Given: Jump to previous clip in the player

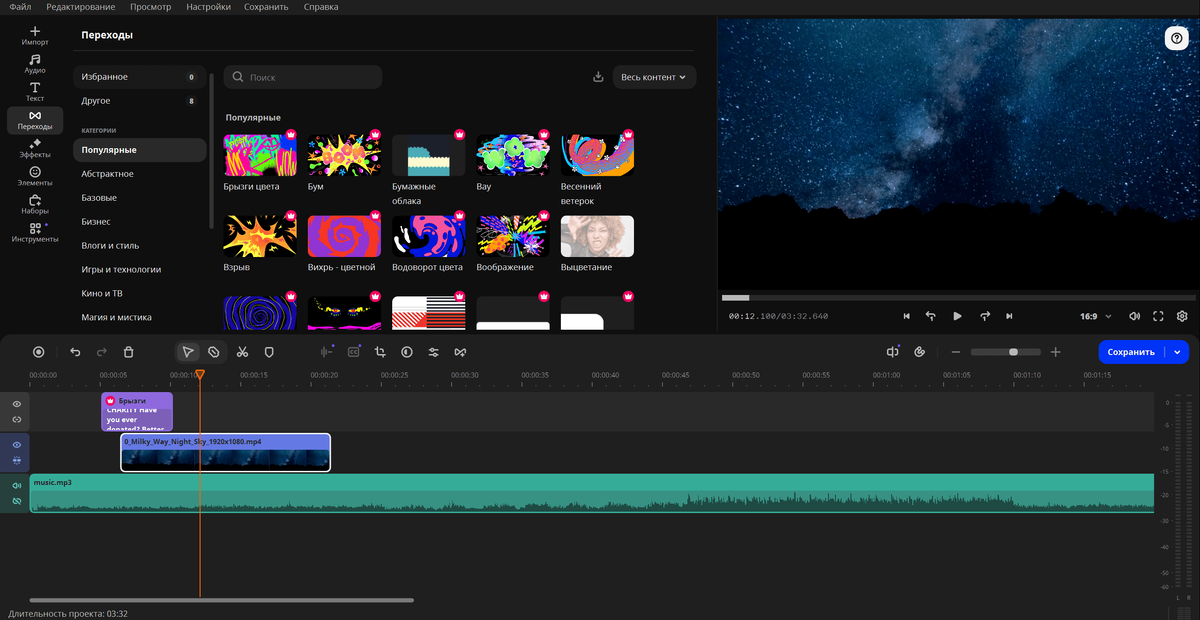Looking at the screenshot, I should [906, 316].
